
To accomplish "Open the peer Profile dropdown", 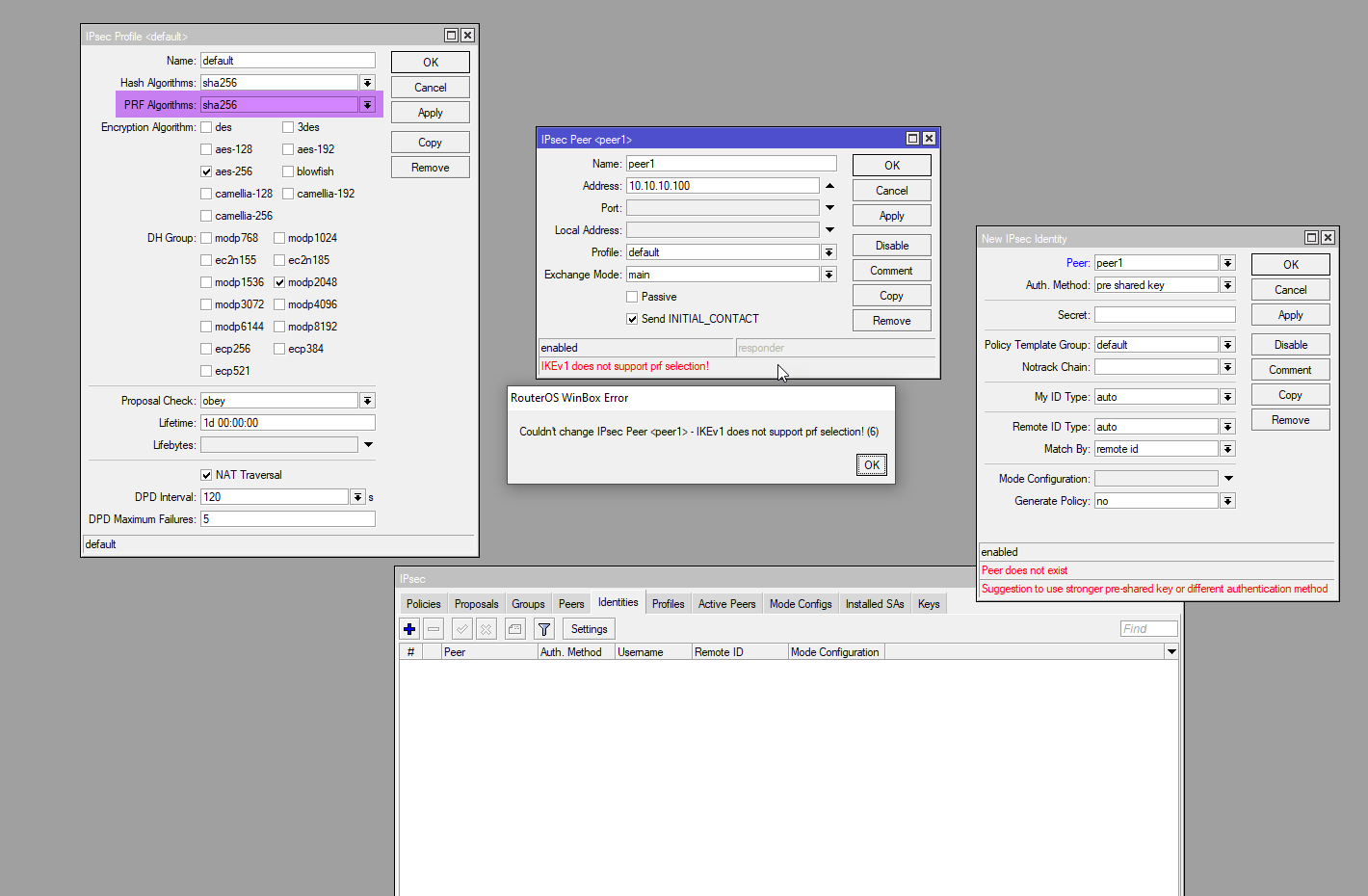I will [829, 252].
